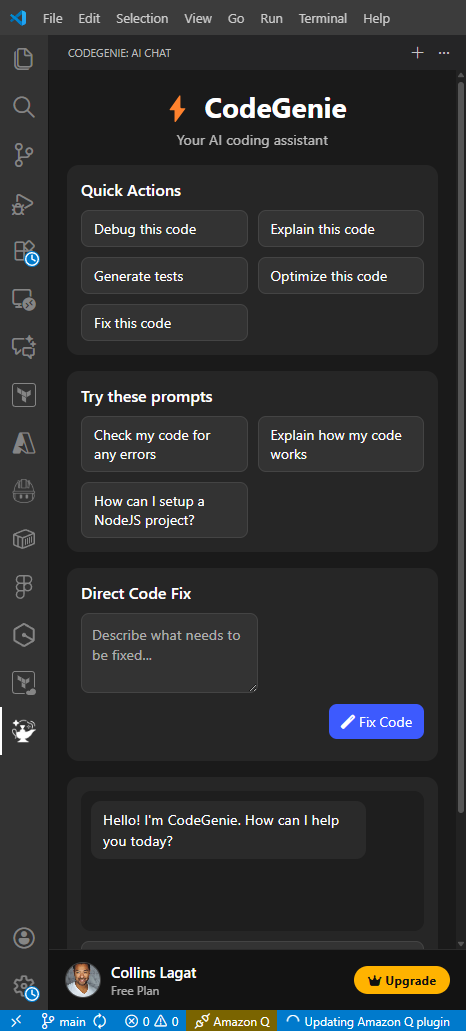Open the Source Control view
The height and width of the screenshot is (1031, 466).
(24, 155)
